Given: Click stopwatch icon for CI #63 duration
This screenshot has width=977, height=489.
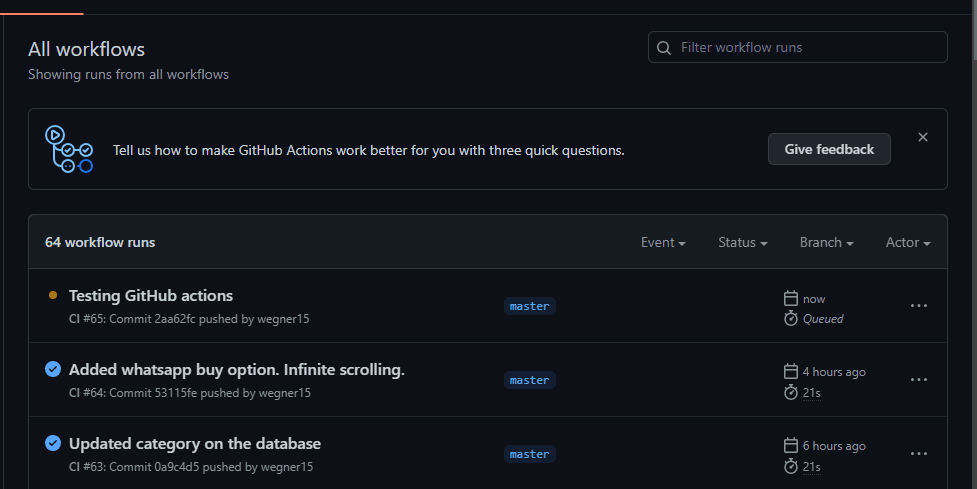Looking at the screenshot, I should click(x=791, y=466).
